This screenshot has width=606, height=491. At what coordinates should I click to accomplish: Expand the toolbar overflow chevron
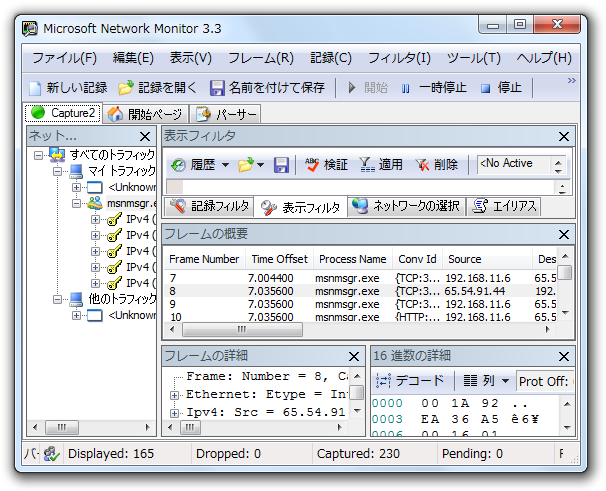click(x=572, y=80)
